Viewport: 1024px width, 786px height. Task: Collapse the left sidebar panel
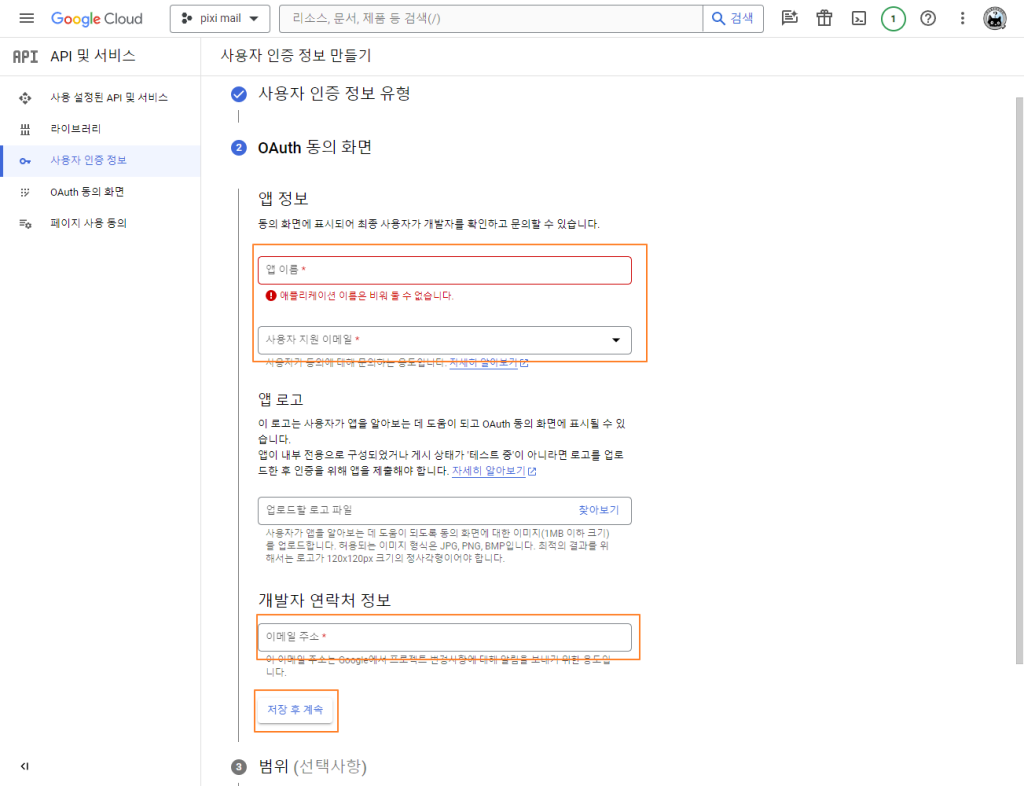point(25,766)
